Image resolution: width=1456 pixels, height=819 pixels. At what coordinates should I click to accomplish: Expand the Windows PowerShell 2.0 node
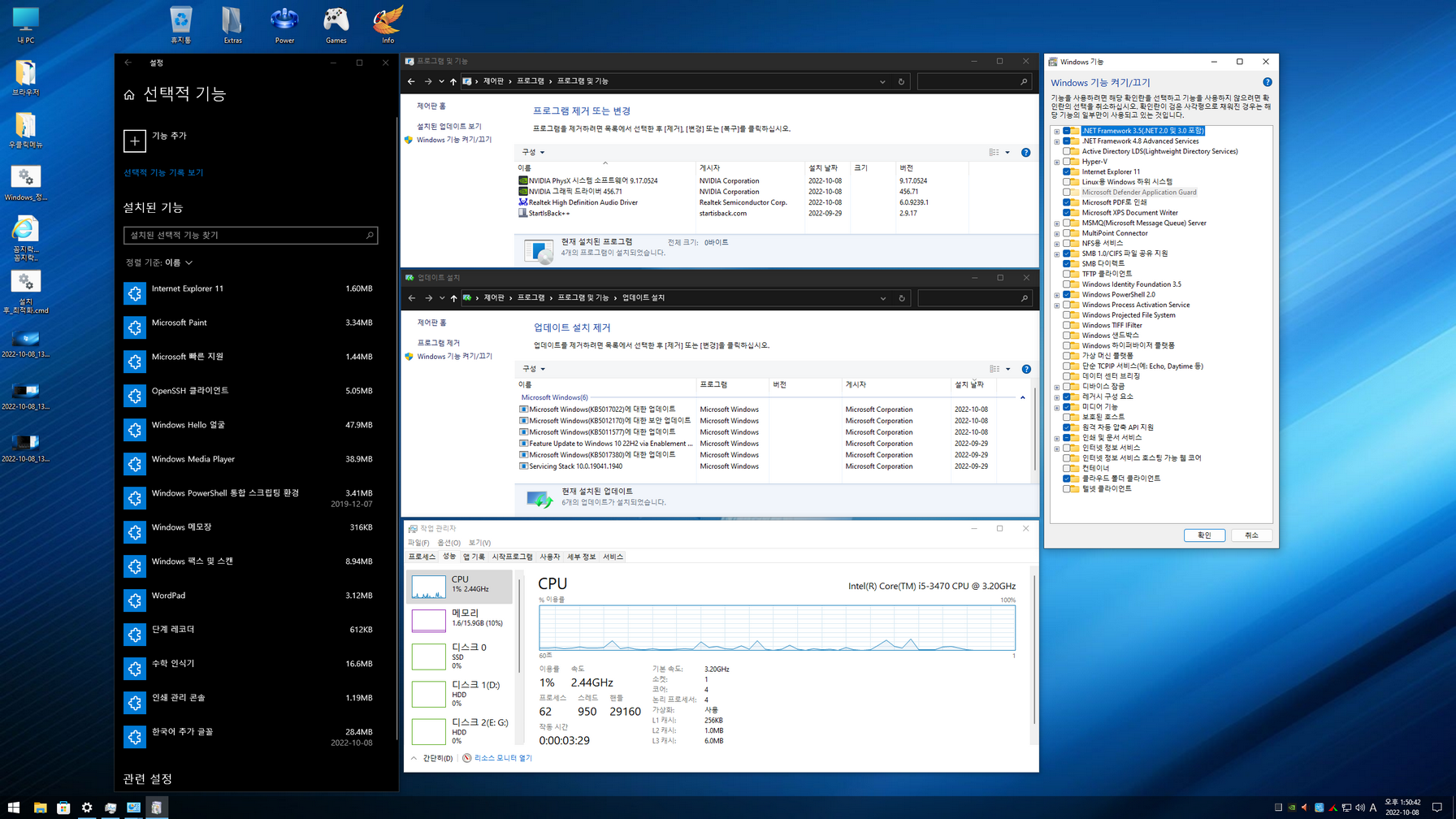click(x=1057, y=295)
